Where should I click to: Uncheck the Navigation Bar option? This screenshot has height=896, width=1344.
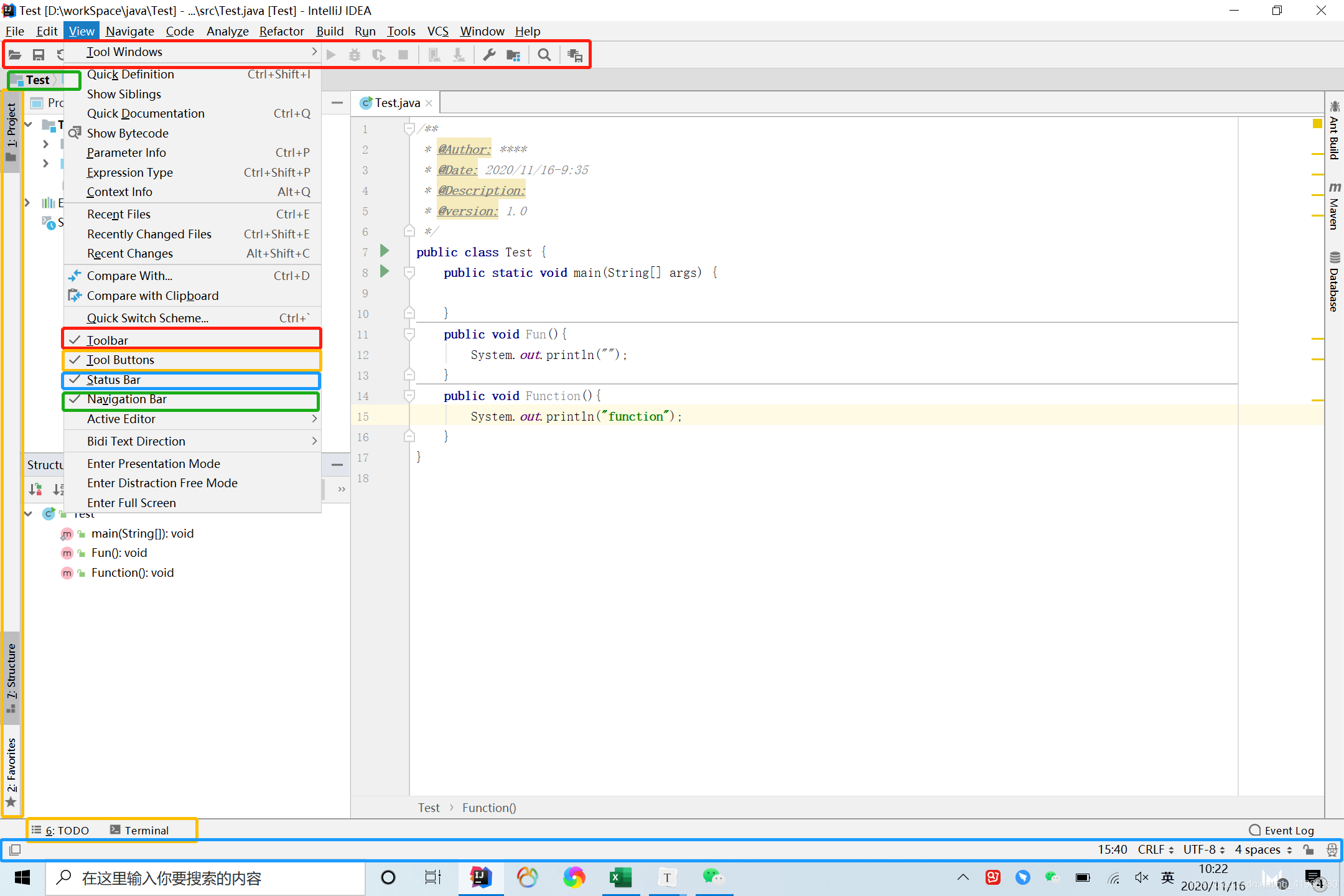pos(192,399)
